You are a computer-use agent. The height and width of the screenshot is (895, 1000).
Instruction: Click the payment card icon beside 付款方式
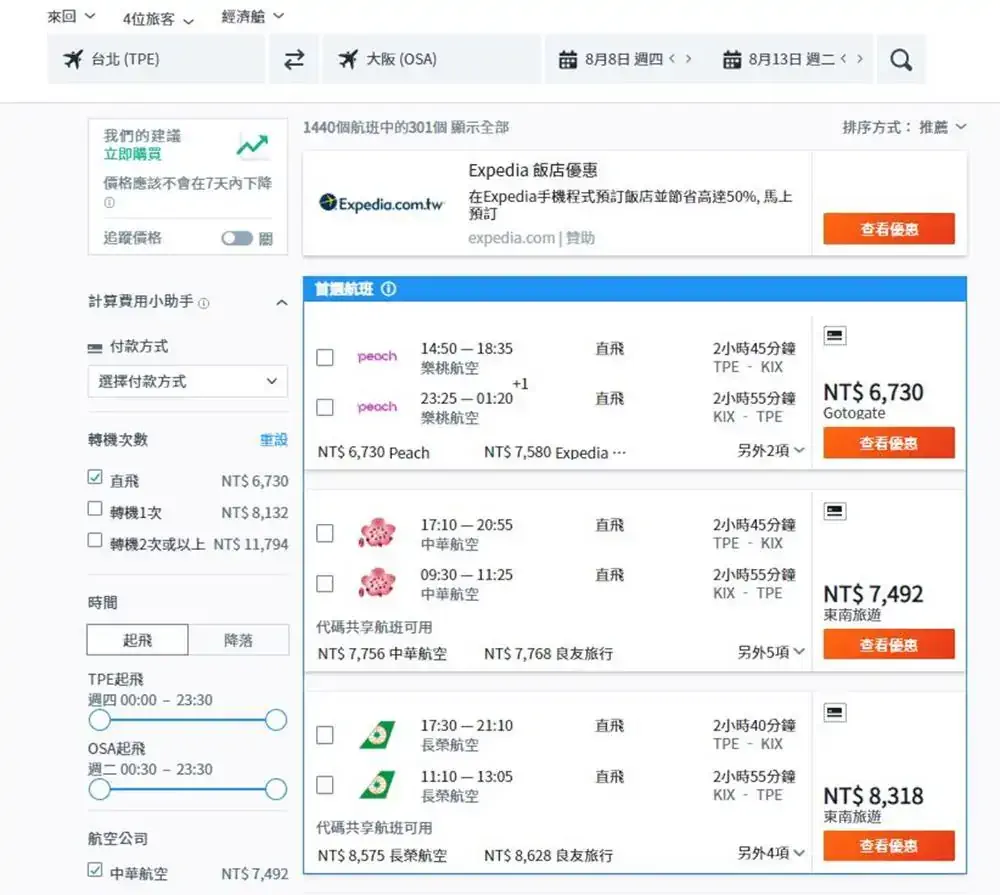click(x=95, y=348)
